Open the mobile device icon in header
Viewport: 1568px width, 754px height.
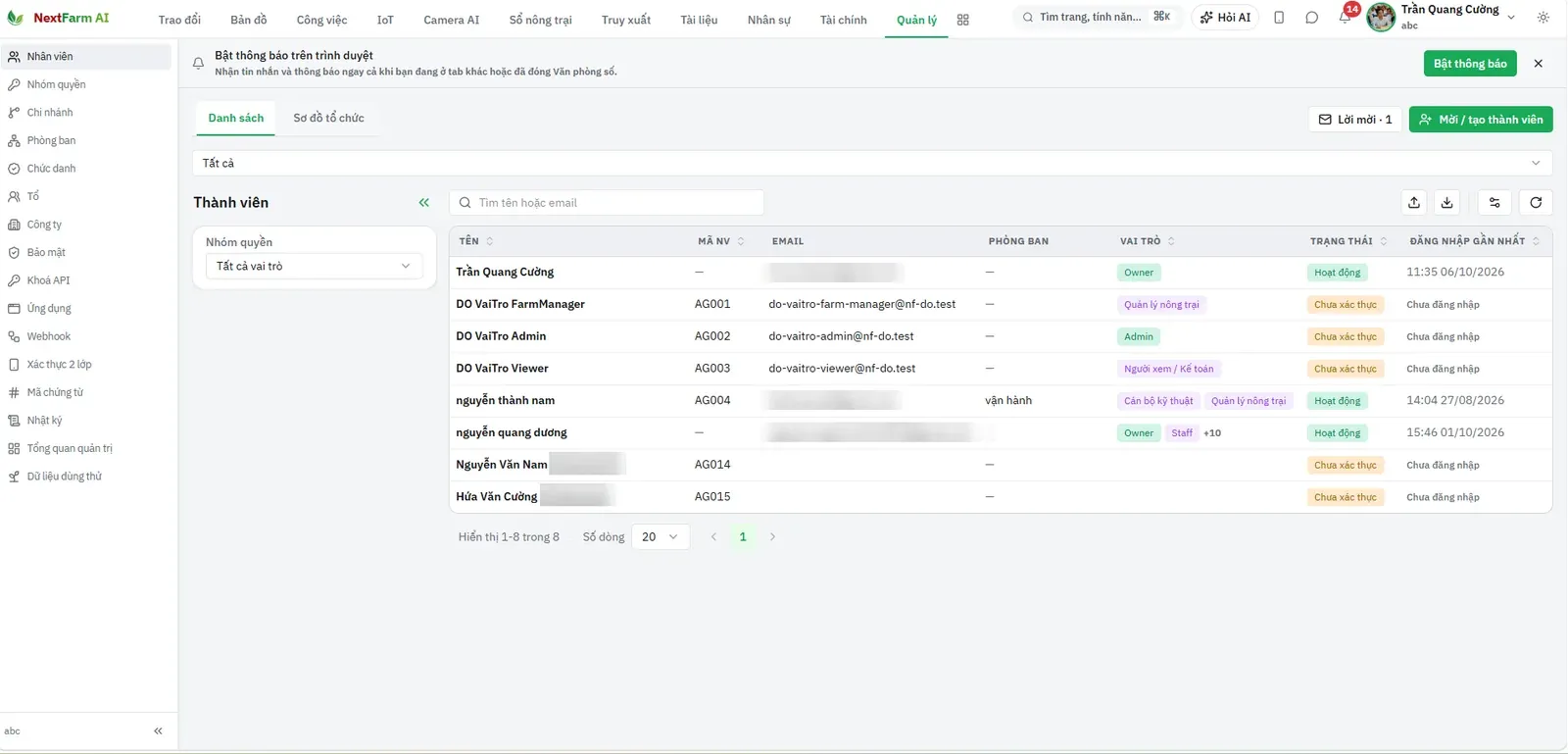(1279, 18)
